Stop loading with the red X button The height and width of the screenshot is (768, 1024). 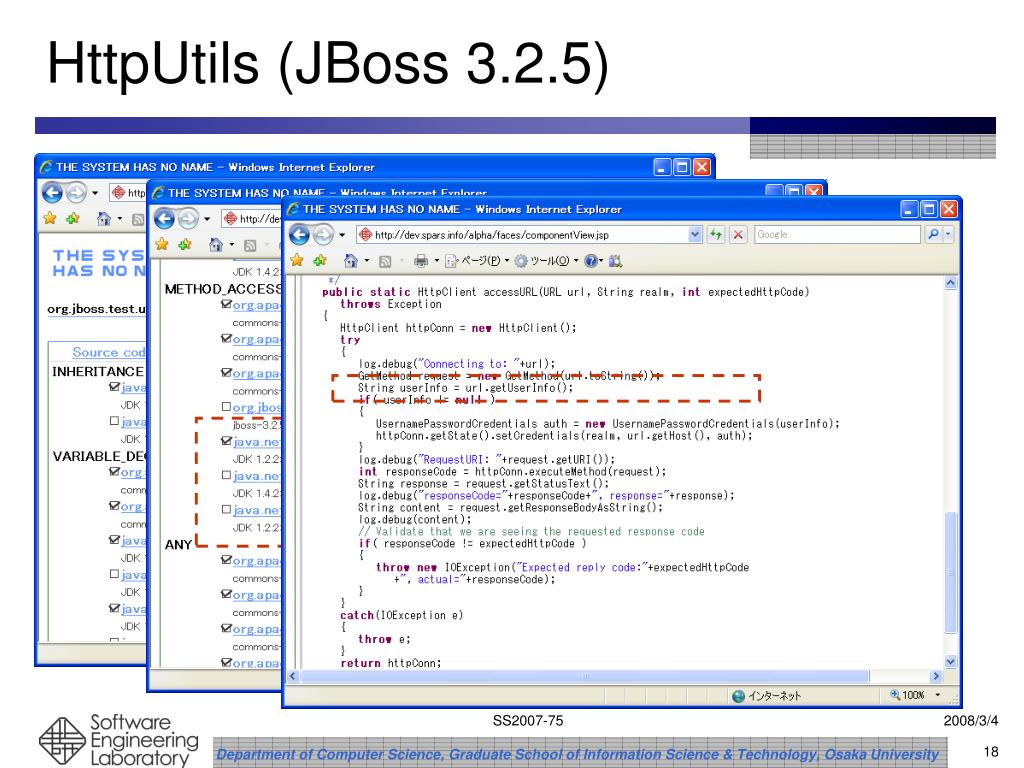[738, 234]
